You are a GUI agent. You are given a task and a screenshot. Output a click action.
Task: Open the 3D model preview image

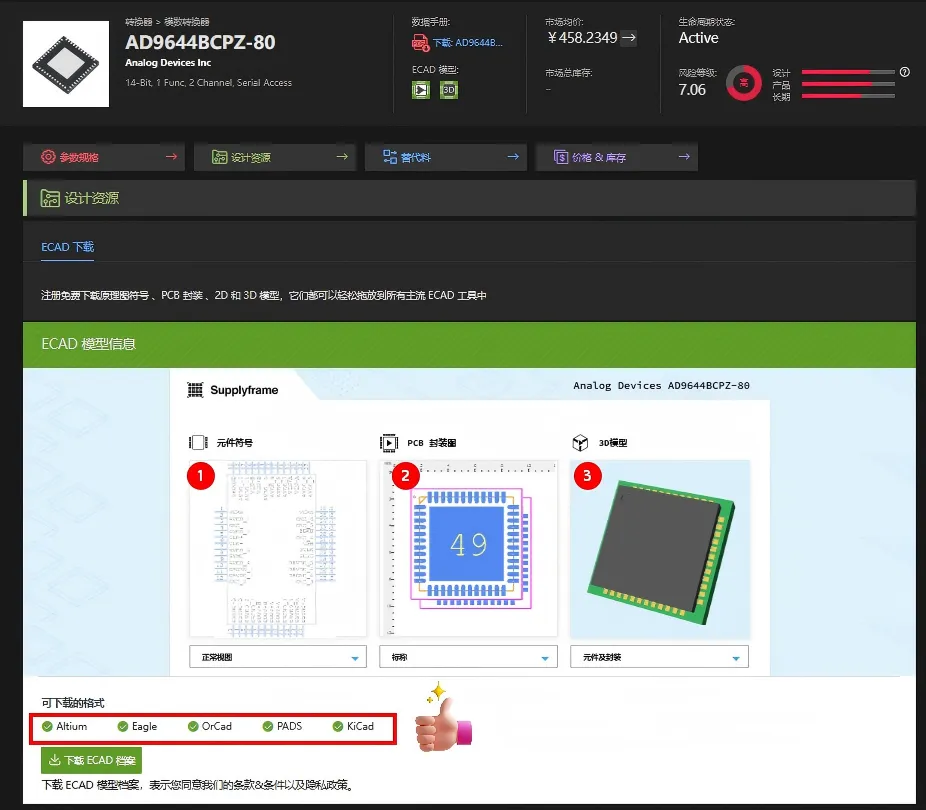click(660, 549)
